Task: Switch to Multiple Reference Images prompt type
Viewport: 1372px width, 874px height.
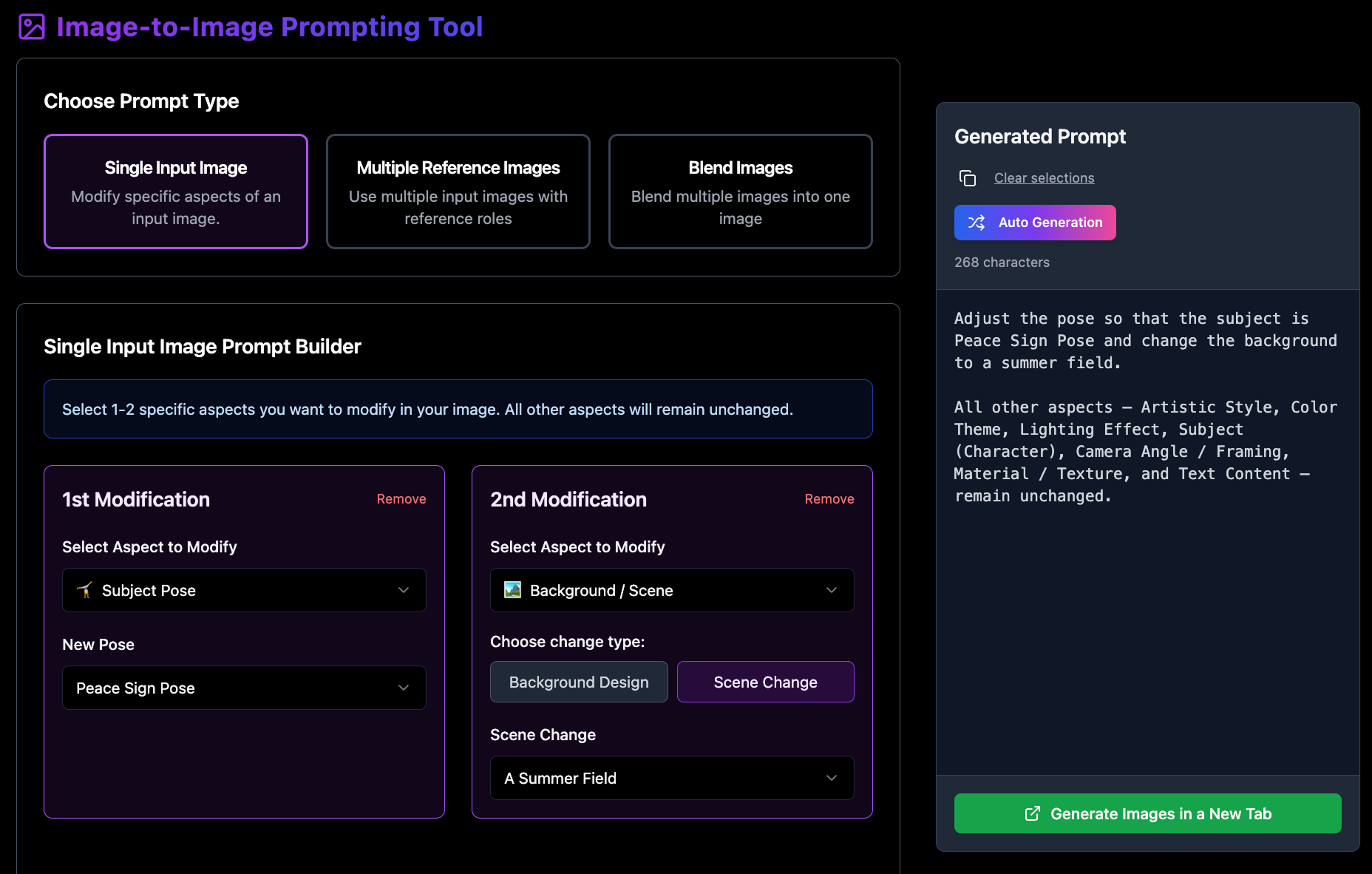Action: click(x=458, y=192)
